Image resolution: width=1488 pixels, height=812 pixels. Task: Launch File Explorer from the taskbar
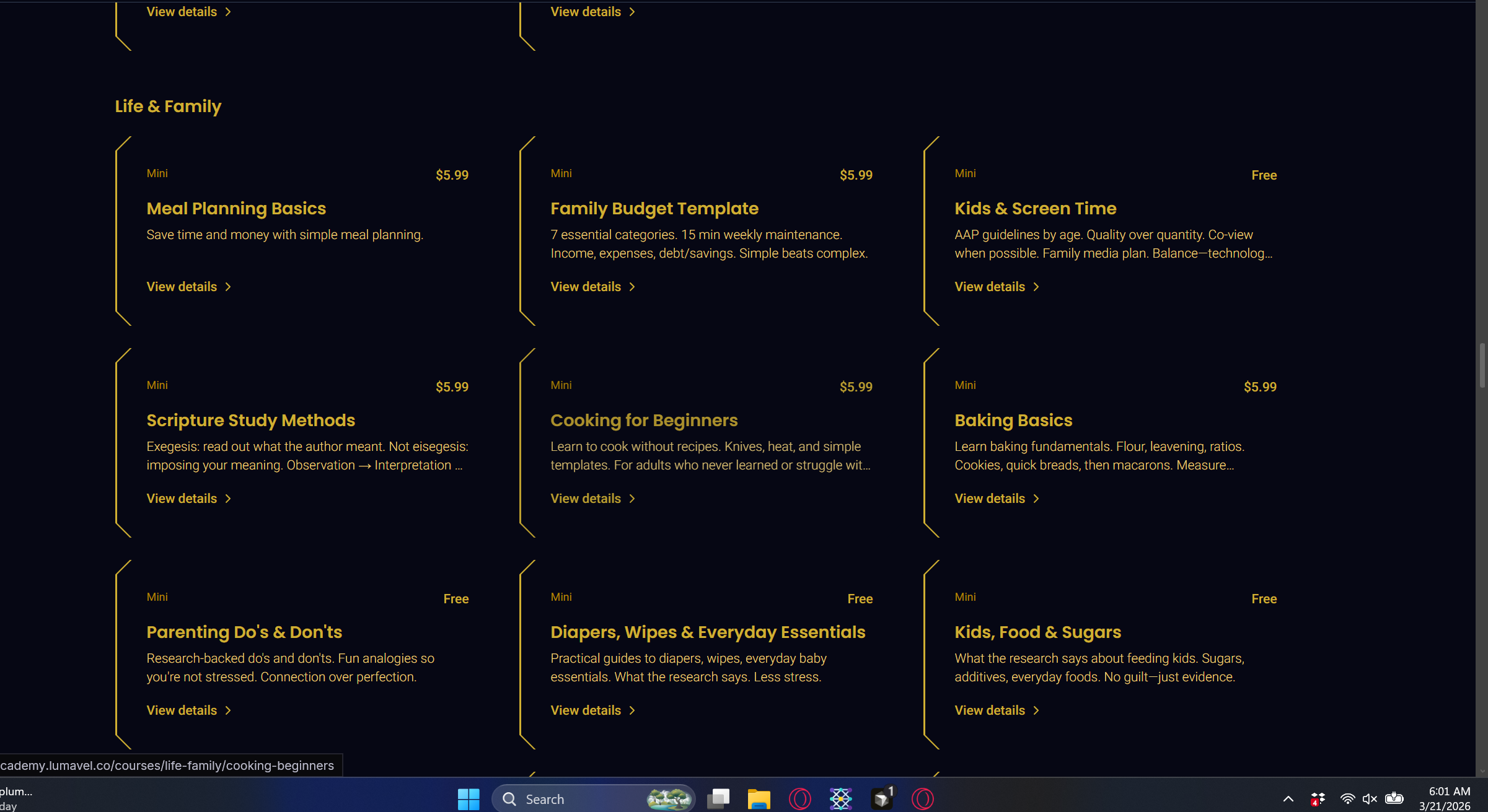(759, 798)
